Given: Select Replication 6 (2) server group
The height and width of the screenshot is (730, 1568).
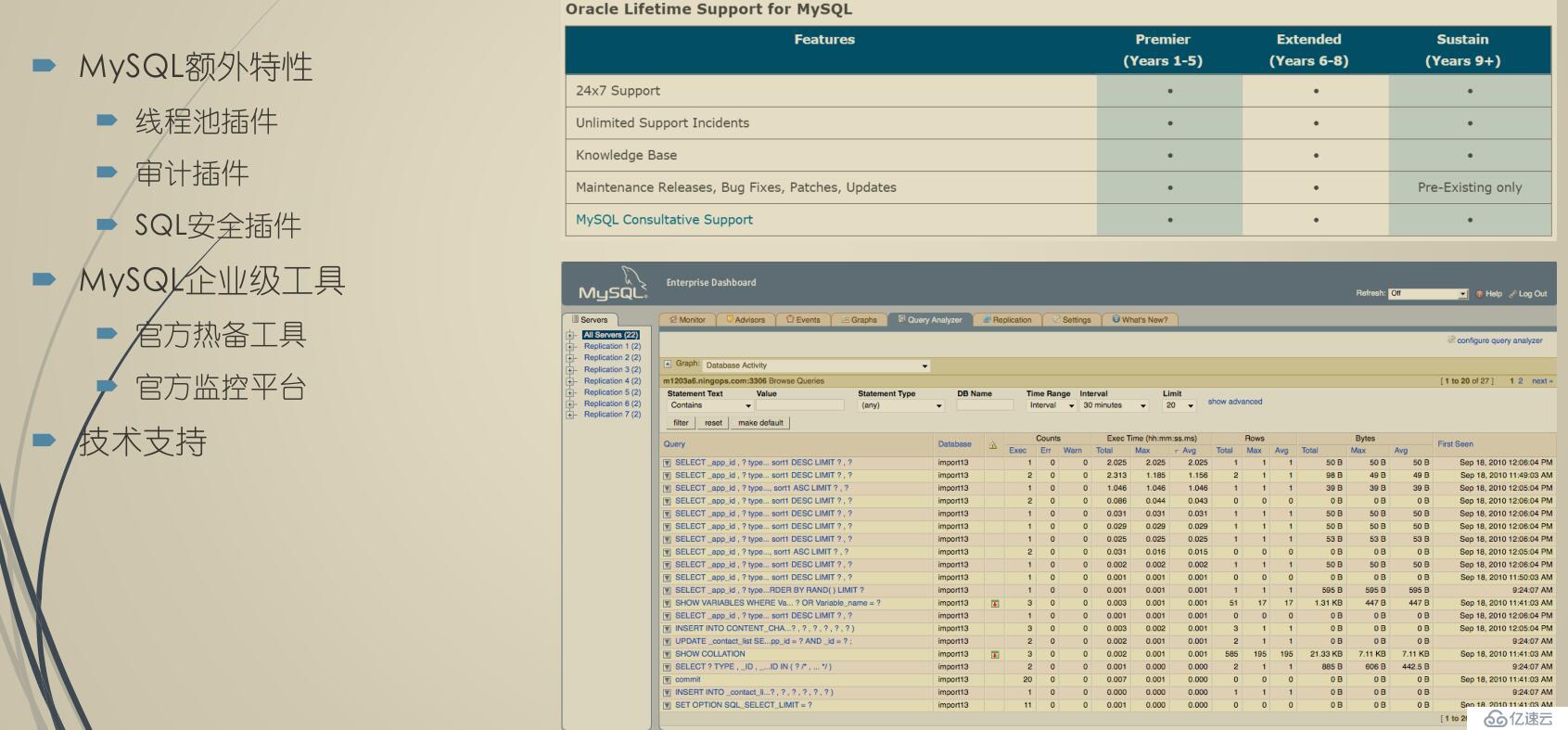Looking at the screenshot, I should (x=612, y=403).
